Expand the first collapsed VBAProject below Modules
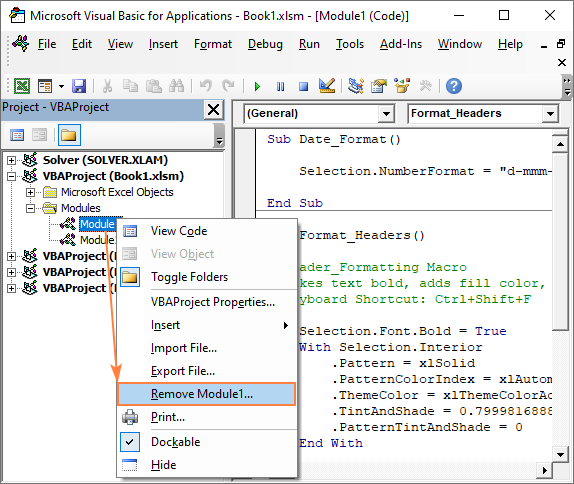 (x=11, y=256)
